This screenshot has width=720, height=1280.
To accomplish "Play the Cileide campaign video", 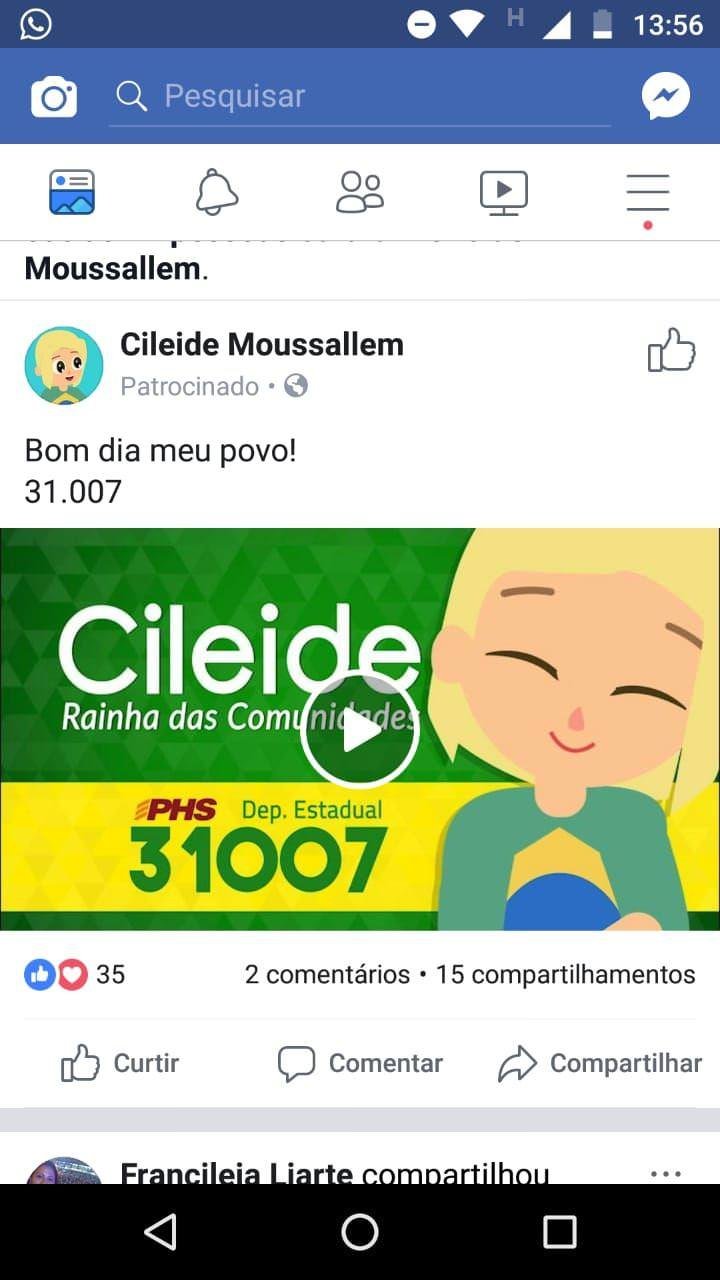I will [360, 731].
